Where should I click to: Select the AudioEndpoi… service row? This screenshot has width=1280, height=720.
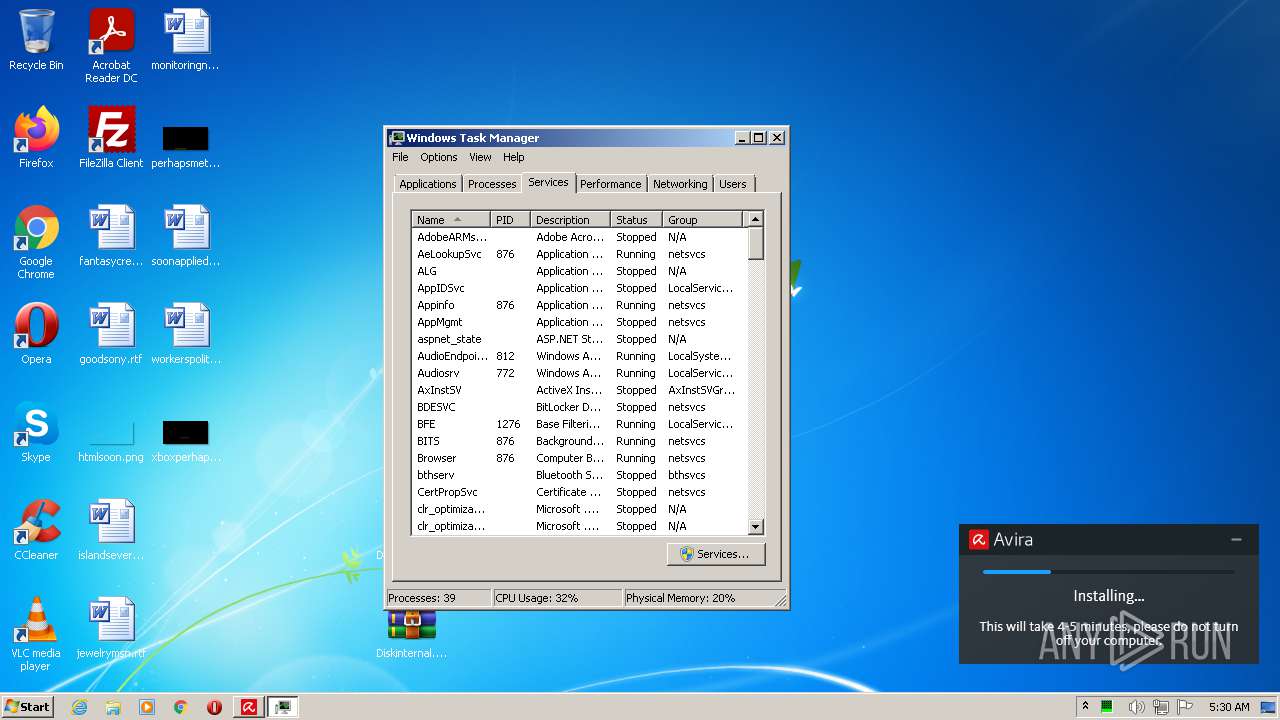pos(579,356)
